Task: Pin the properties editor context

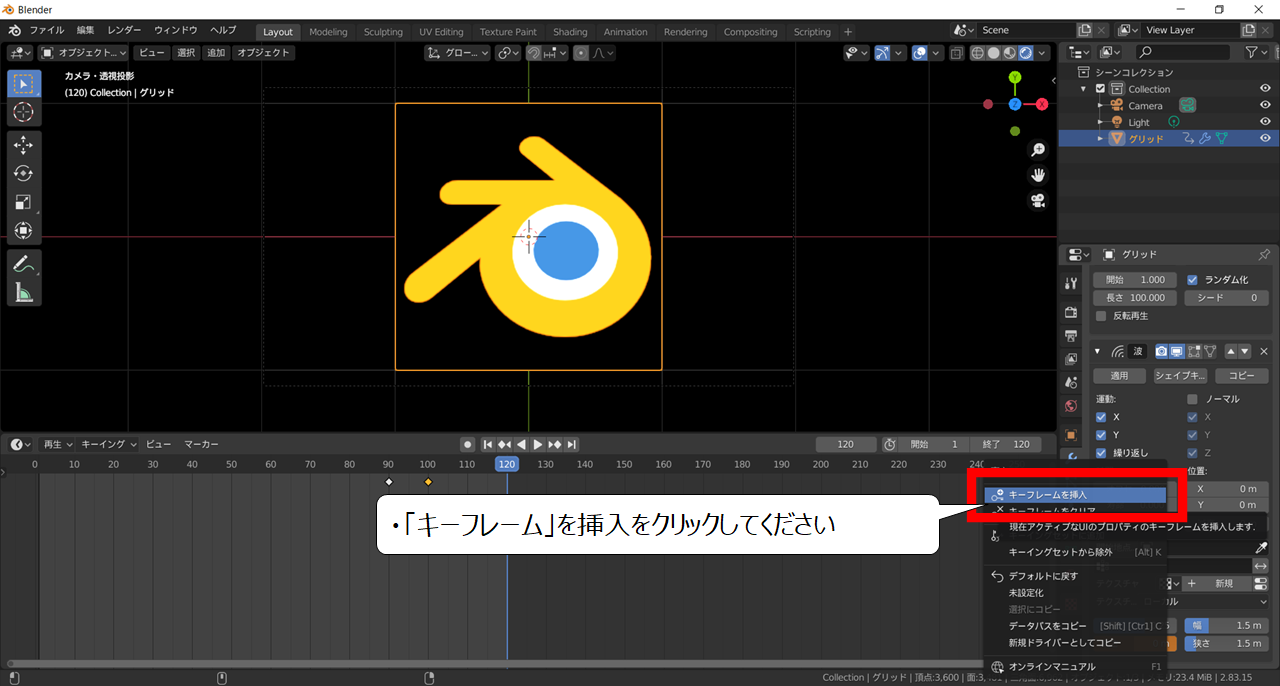Action: pos(1264,255)
